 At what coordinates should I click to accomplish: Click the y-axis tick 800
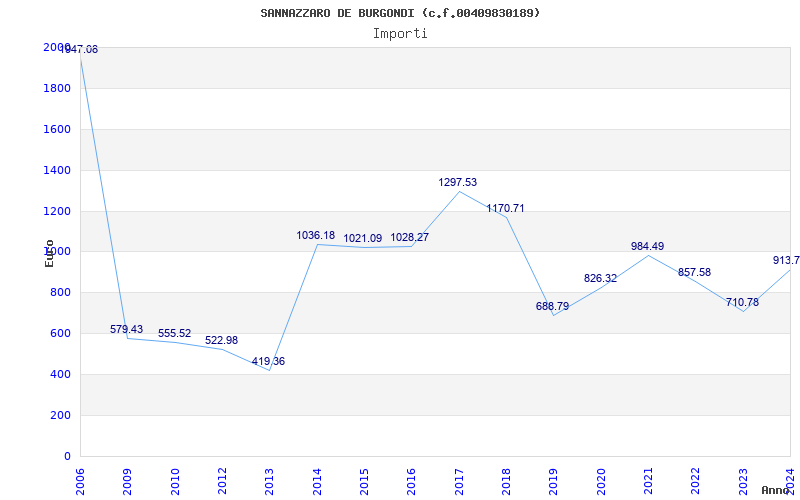pos(61,292)
